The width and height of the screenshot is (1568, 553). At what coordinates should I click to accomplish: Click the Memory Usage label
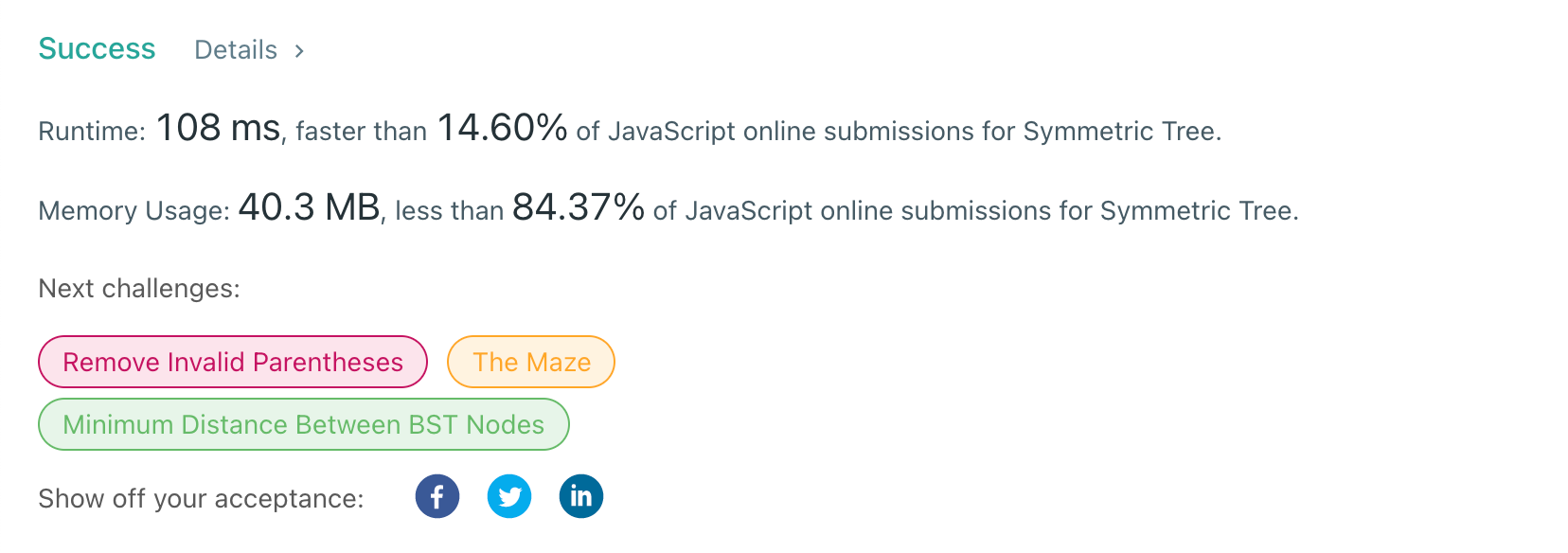[134, 211]
